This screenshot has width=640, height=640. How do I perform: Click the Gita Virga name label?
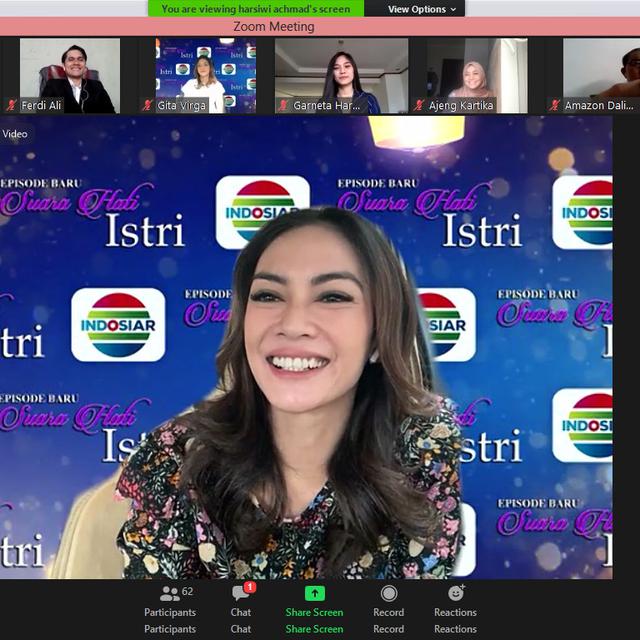(x=181, y=106)
